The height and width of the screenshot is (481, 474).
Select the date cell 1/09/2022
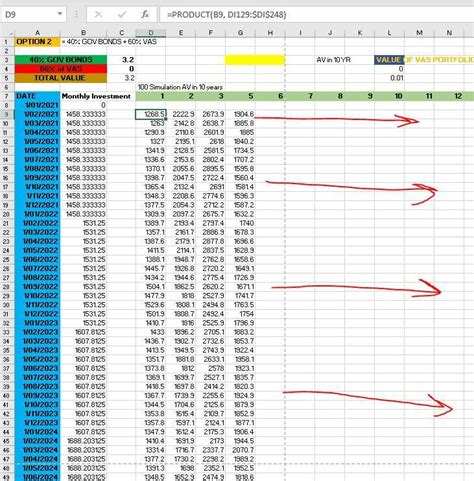pyautogui.click(x=37, y=287)
